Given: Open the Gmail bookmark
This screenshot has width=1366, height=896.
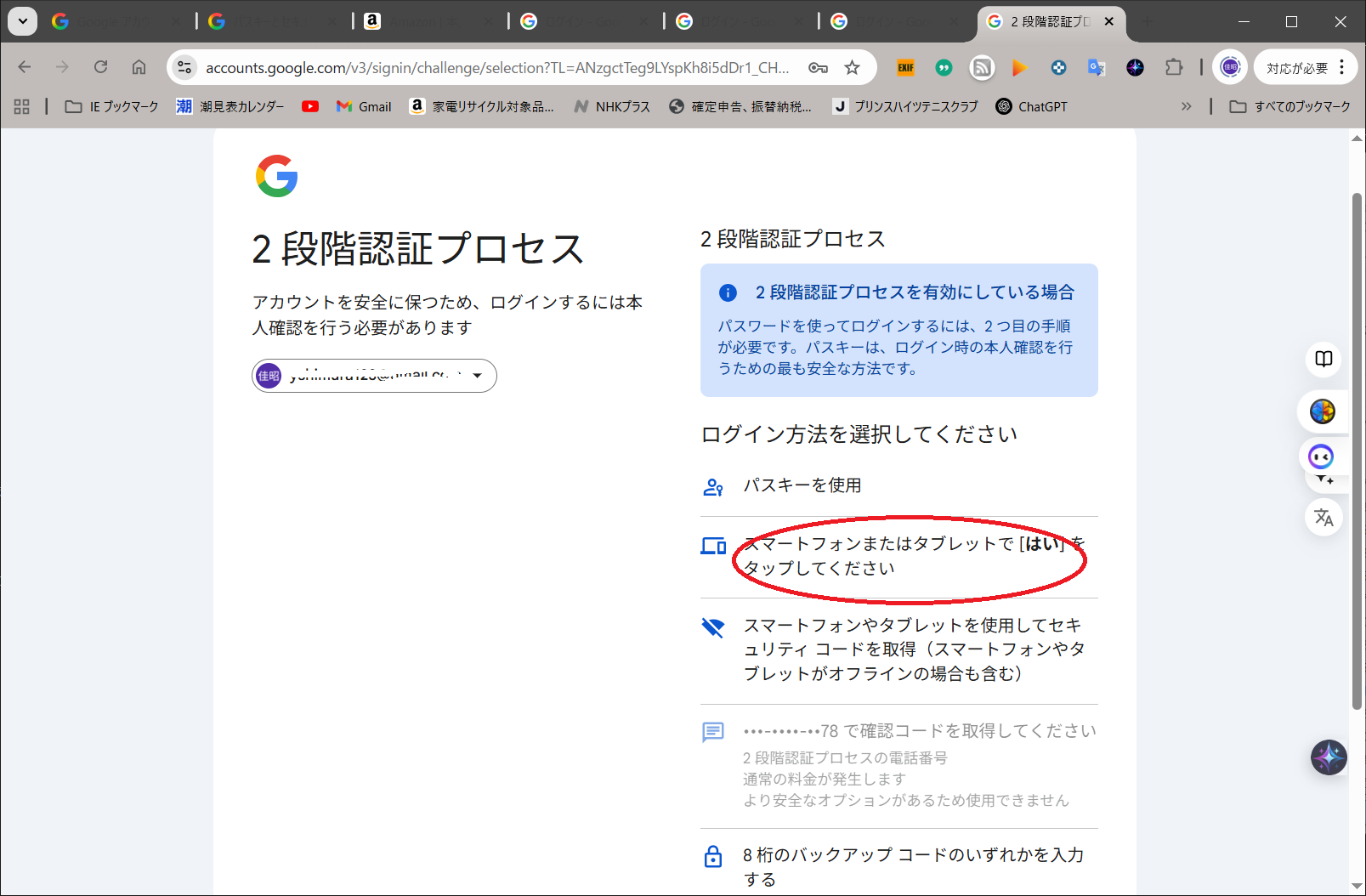Looking at the screenshot, I should pyautogui.click(x=364, y=106).
